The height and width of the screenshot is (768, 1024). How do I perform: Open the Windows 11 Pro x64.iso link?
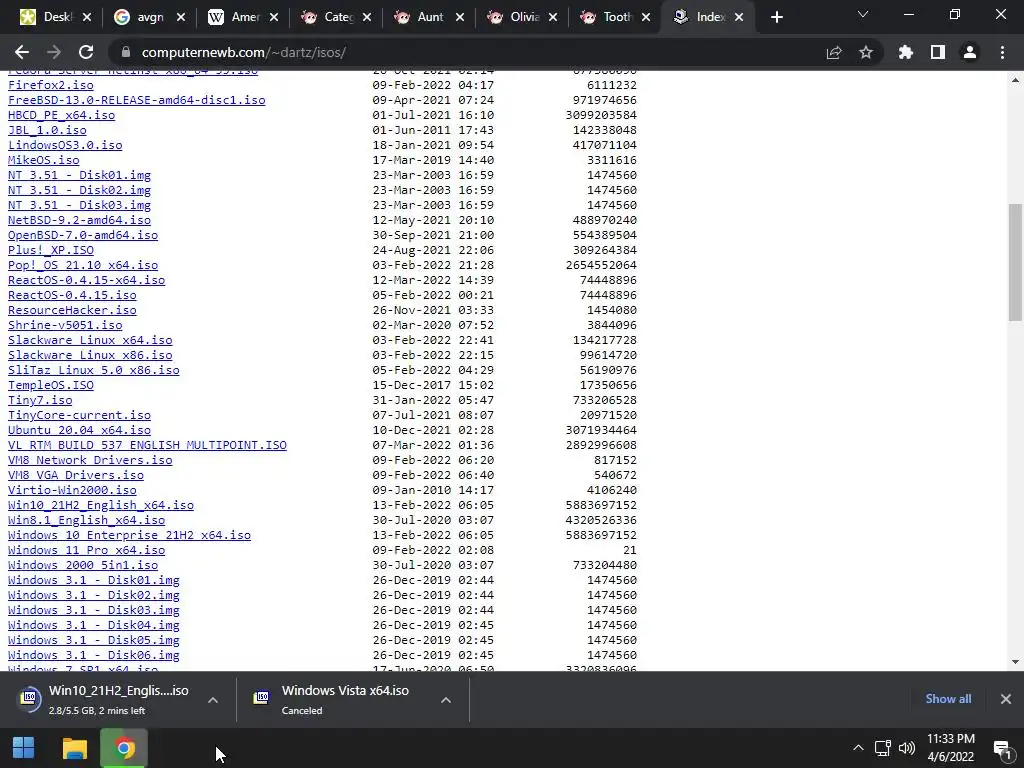click(x=86, y=551)
